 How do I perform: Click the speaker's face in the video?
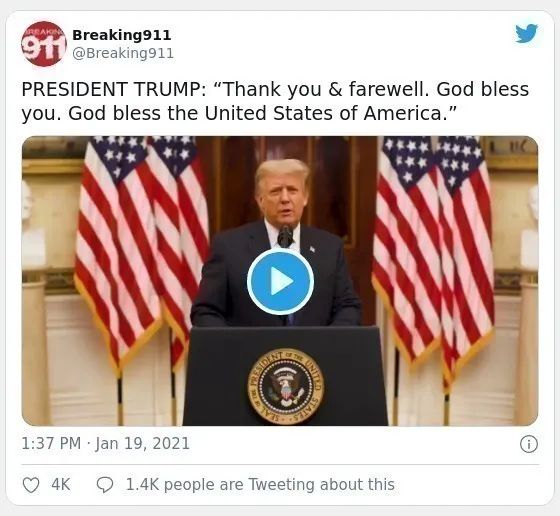coord(282,198)
